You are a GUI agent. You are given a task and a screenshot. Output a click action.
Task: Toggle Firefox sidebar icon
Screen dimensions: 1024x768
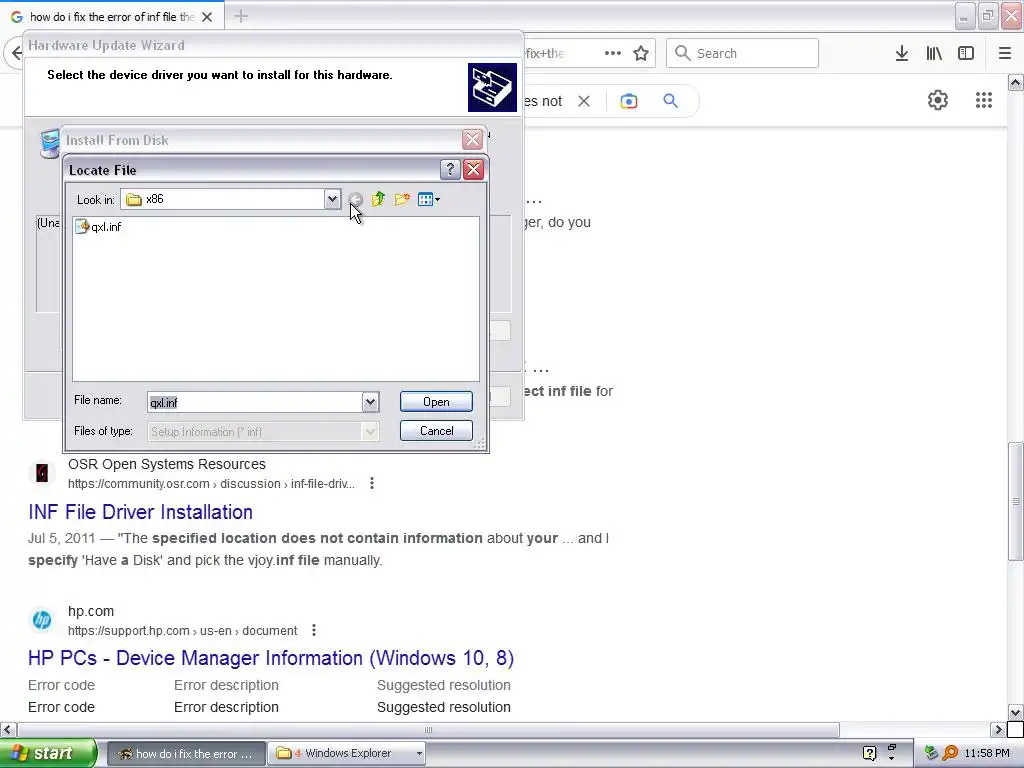(x=966, y=53)
